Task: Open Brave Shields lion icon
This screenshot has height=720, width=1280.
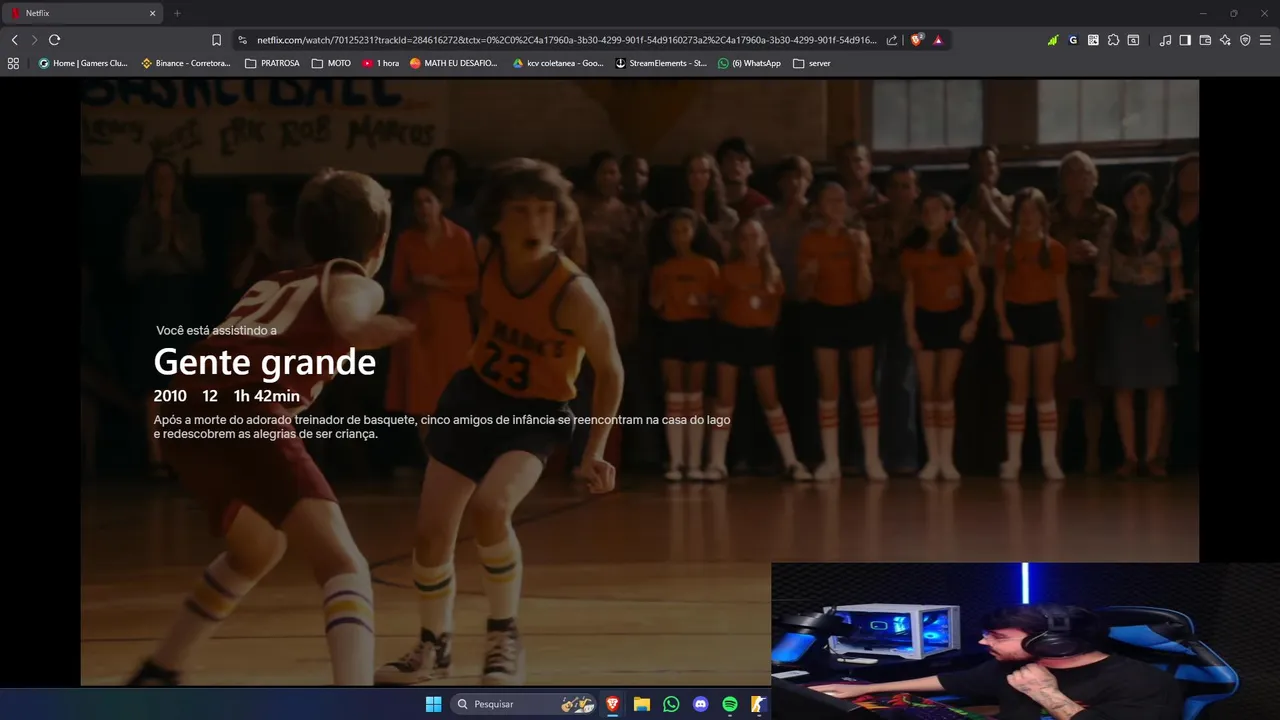Action: [x=916, y=40]
